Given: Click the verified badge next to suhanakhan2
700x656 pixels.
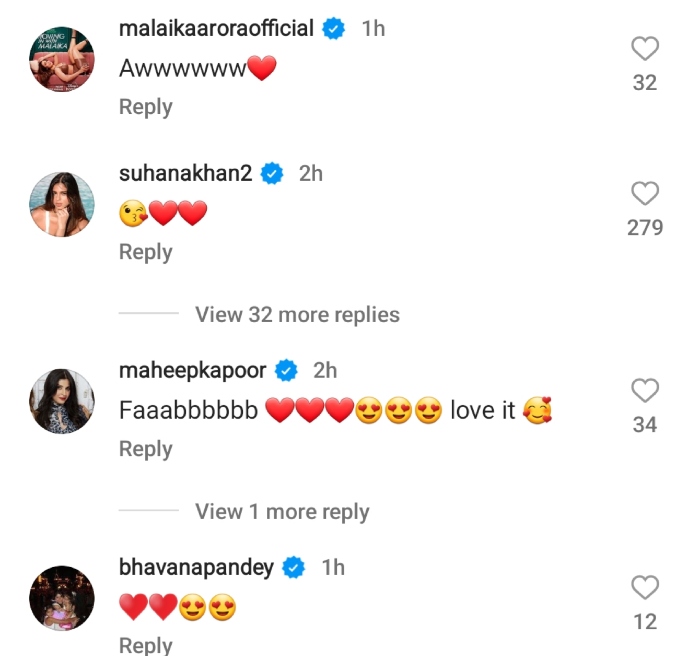Looking at the screenshot, I should click(x=271, y=174).
